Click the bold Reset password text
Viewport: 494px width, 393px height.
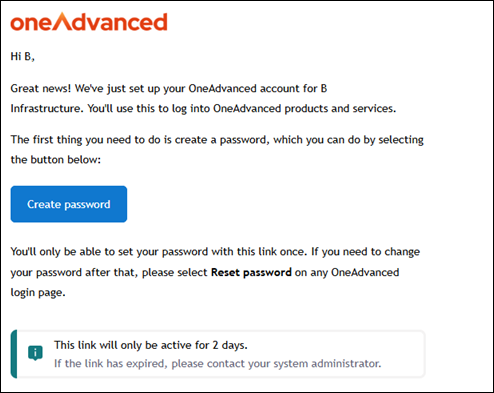point(251,272)
